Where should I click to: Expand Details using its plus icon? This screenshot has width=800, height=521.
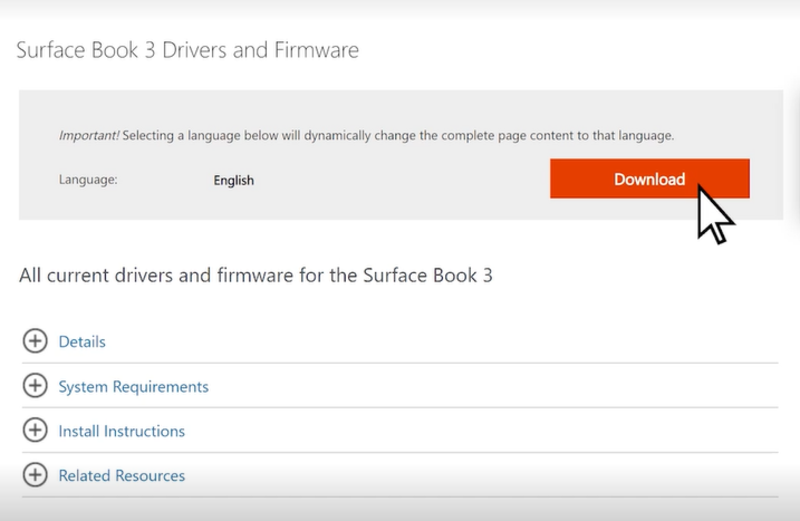[35, 342]
